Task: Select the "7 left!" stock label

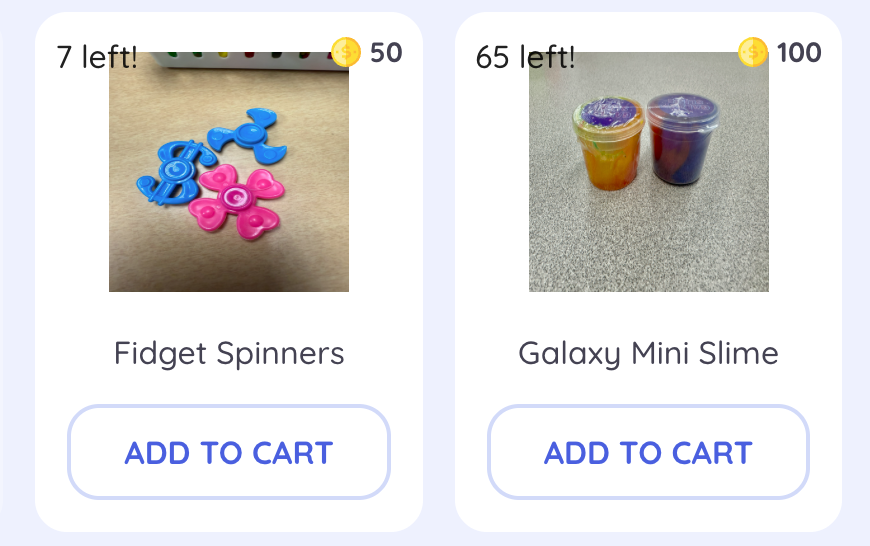Action: 97,57
